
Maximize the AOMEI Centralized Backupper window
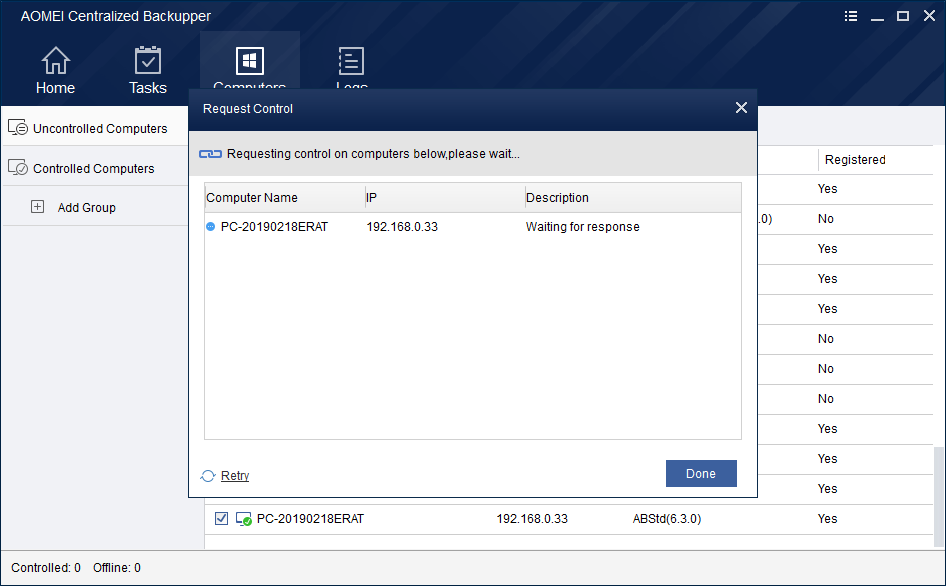pyautogui.click(x=903, y=16)
